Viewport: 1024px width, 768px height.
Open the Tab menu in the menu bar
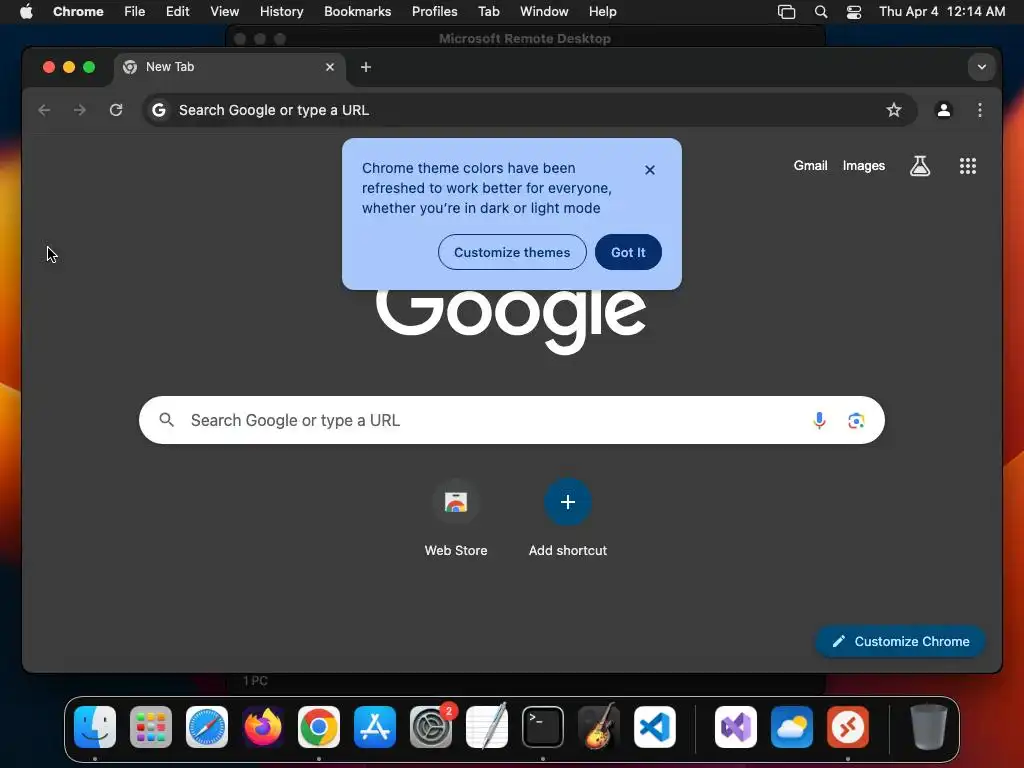tap(488, 12)
